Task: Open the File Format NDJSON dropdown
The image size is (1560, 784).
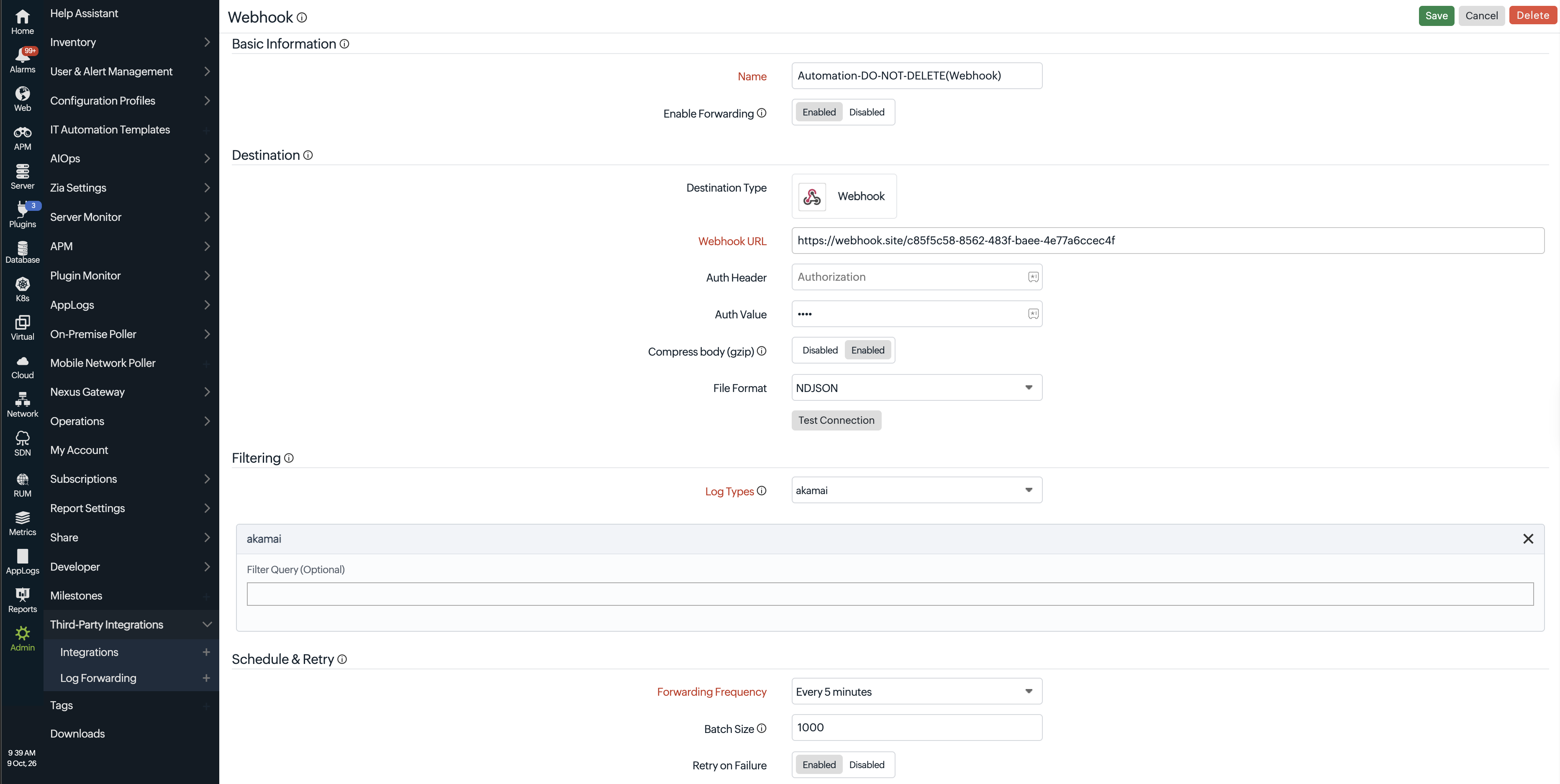Action: point(916,387)
